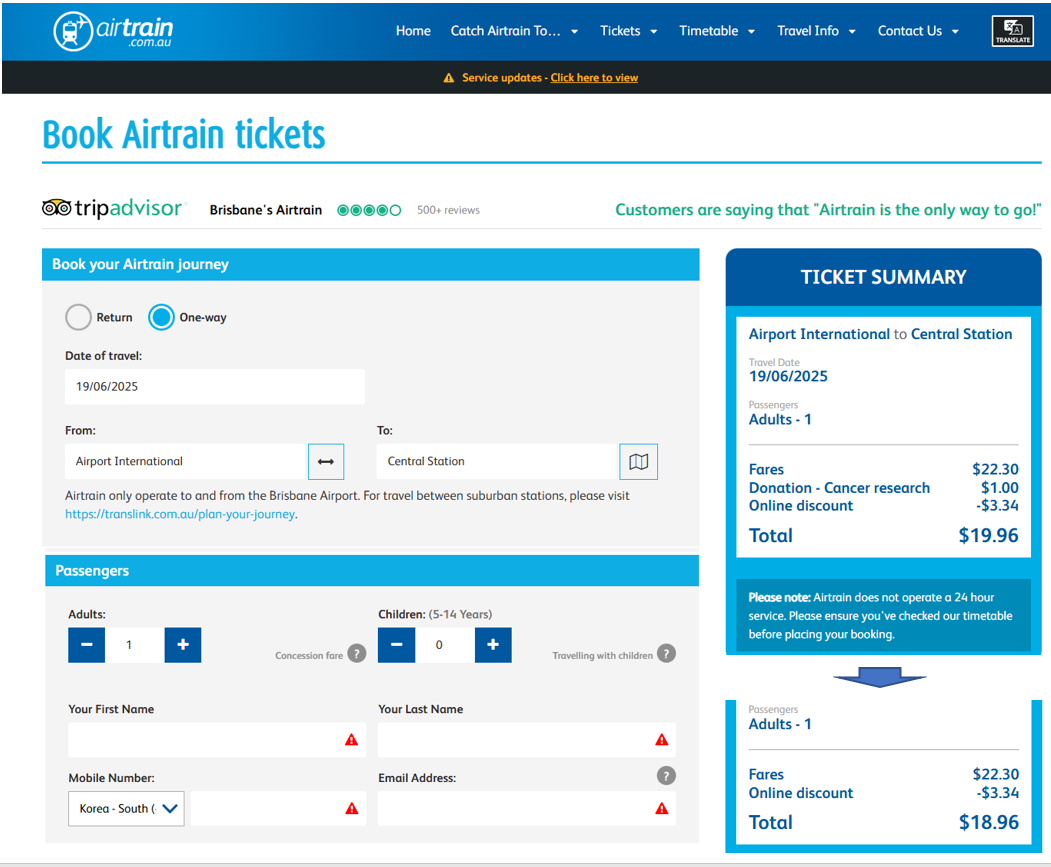Expand the Contact Us menu
Image resolution: width=1051 pixels, height=867 pixels.
(x=918, y=31)
